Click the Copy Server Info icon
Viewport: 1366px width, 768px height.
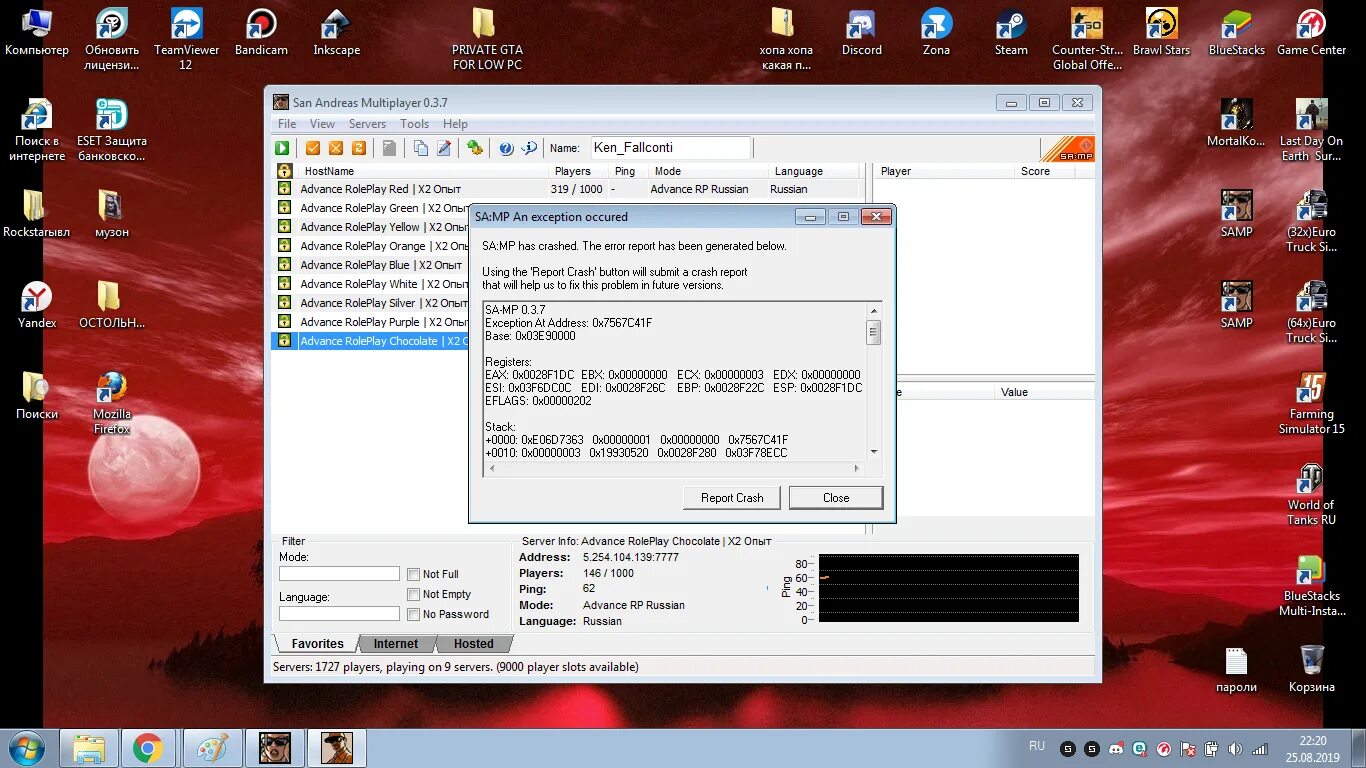pyautogui.click(x=421, y=148)
